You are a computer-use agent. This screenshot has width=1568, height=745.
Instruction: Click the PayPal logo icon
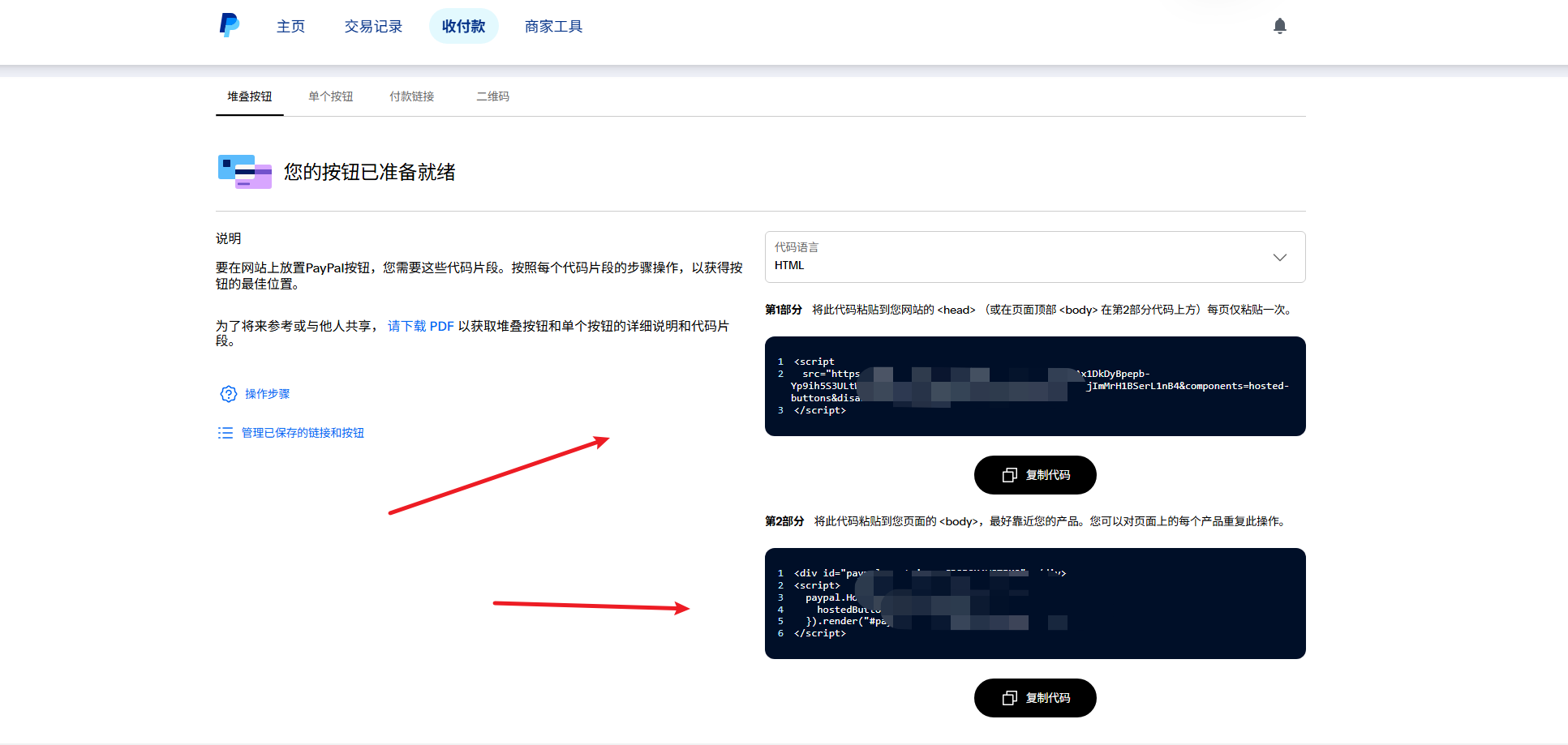click(230, 25)
